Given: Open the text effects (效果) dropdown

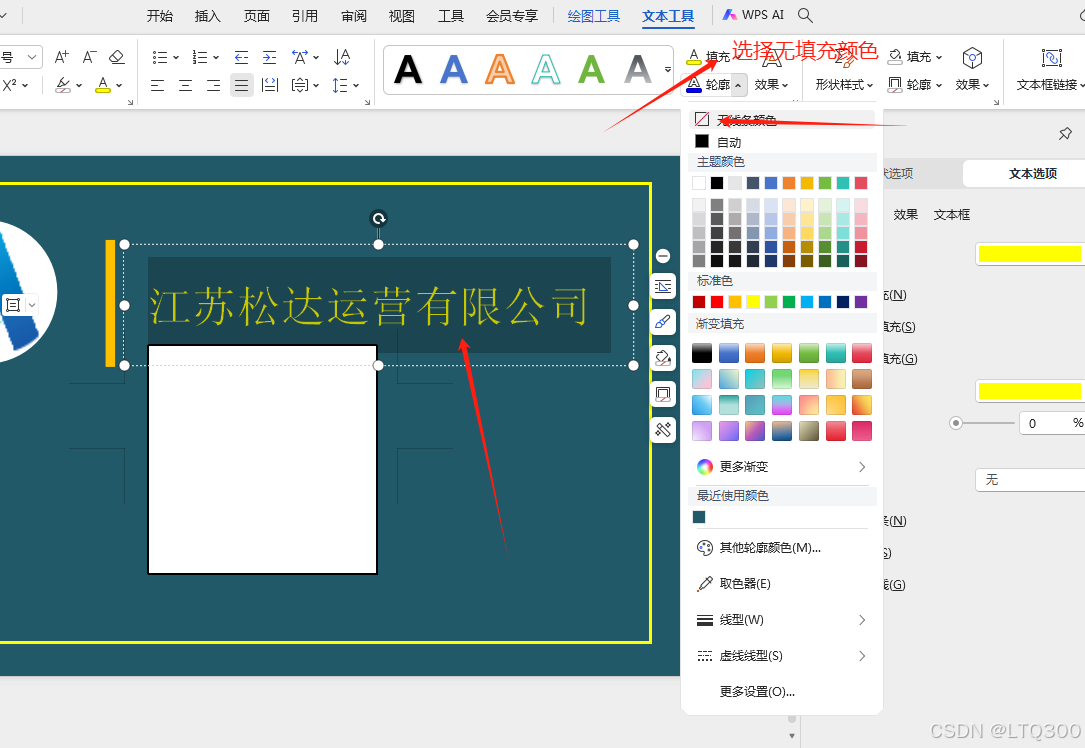Looking at the screenshot, I should click(772, 84).
